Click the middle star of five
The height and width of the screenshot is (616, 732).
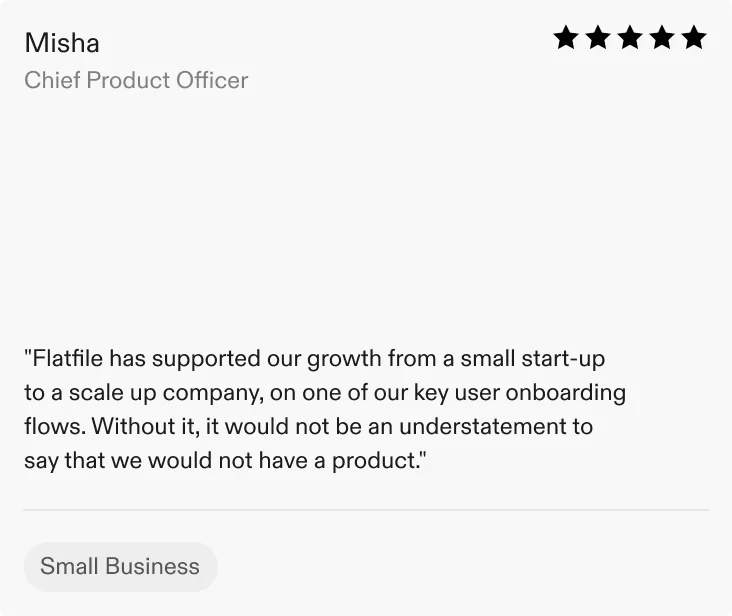[x=630, y=39]
